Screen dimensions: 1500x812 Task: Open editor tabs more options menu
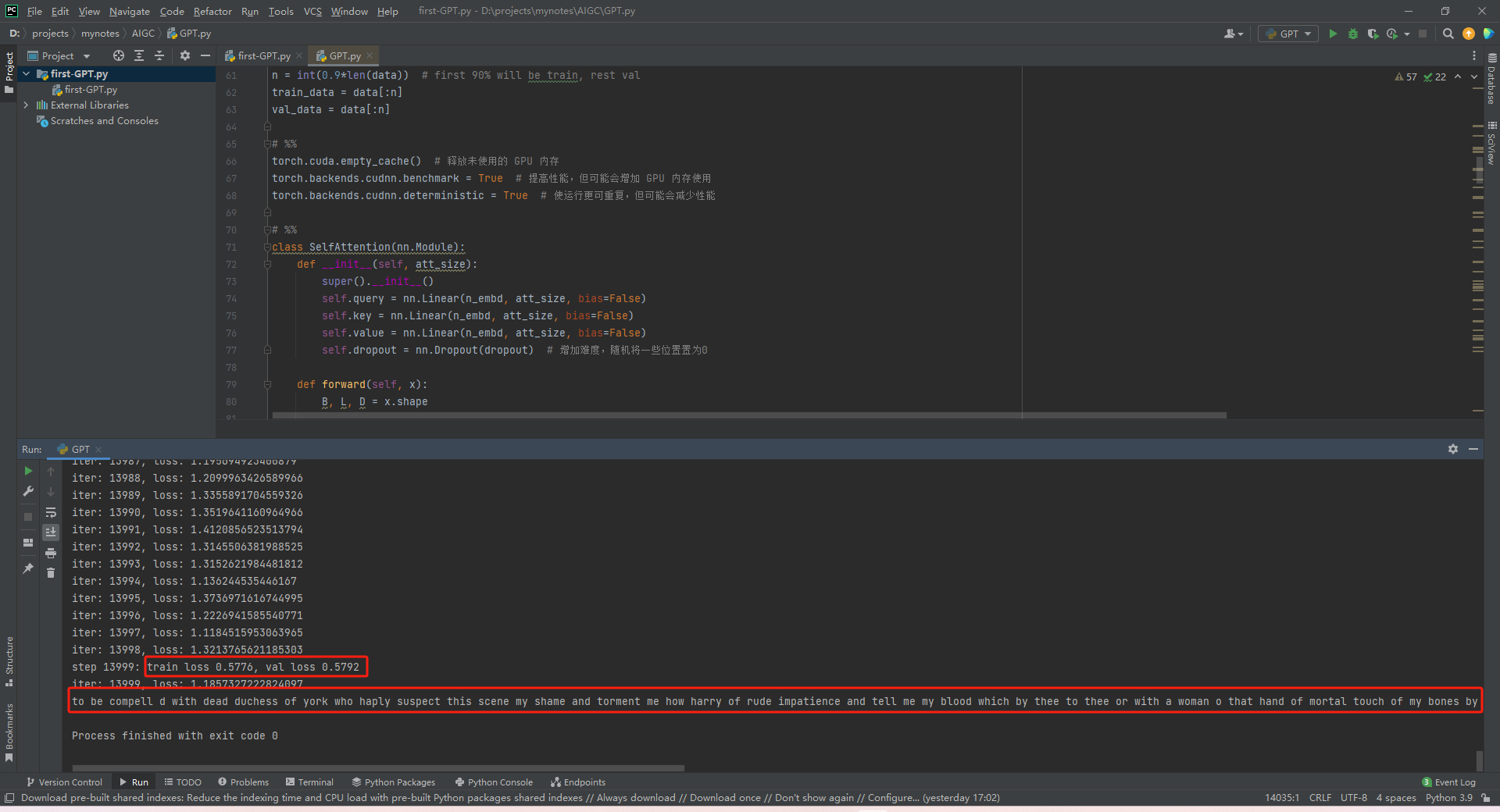(1474, 55)
